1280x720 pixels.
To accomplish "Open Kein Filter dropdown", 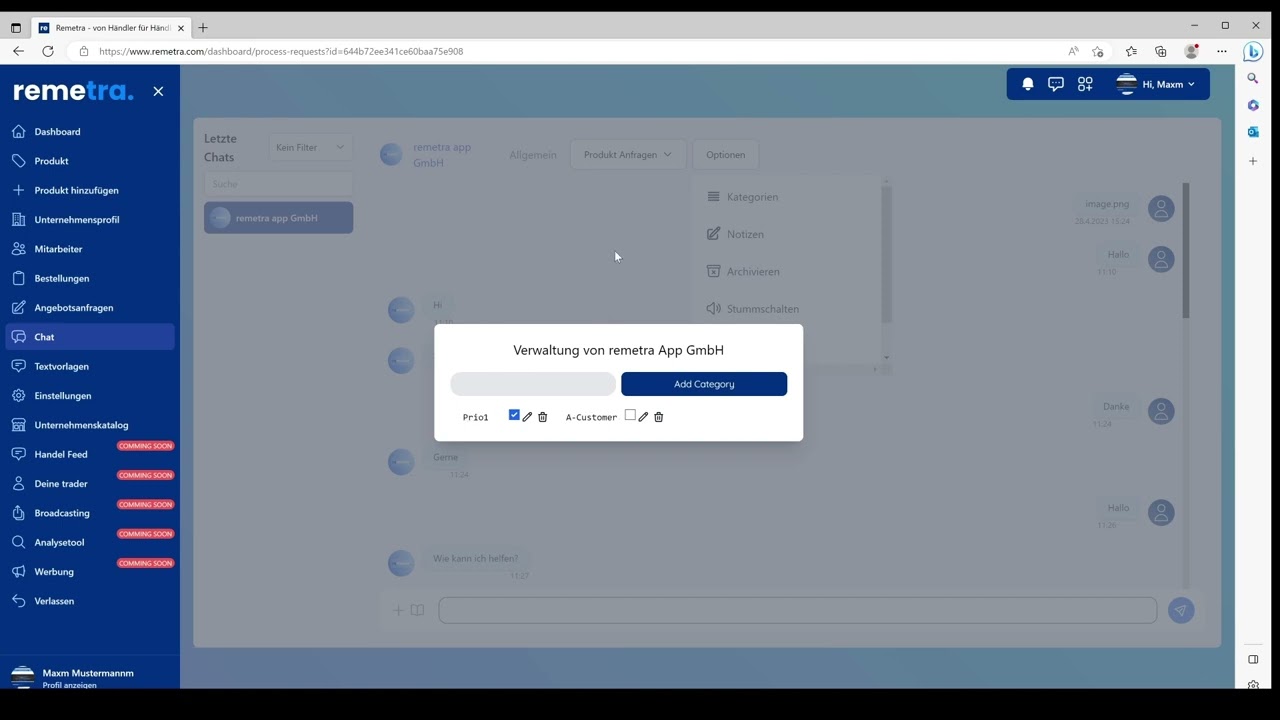I will pyautogui.click(x=310, y=147).
